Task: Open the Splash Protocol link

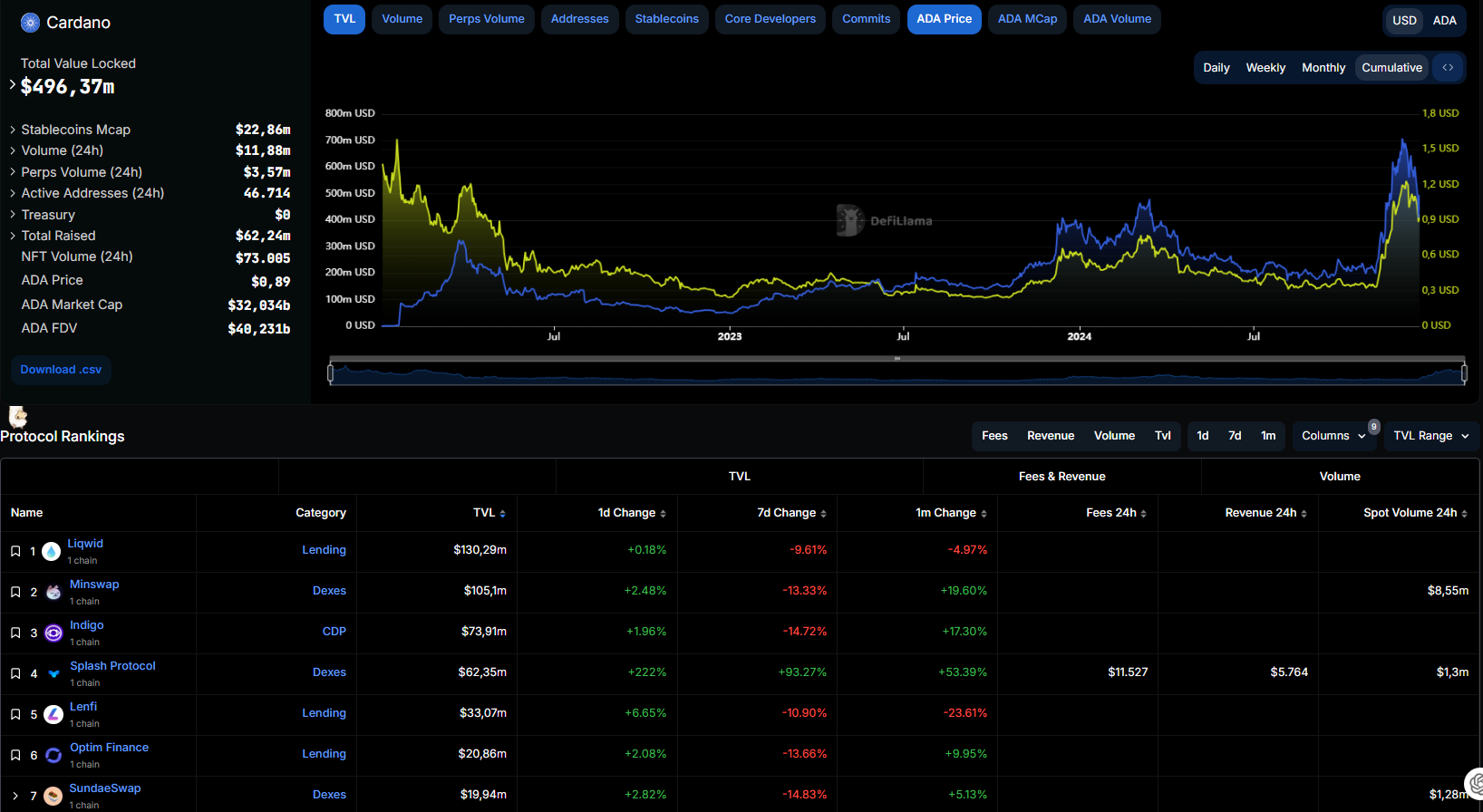Action: tap(112, 666)
